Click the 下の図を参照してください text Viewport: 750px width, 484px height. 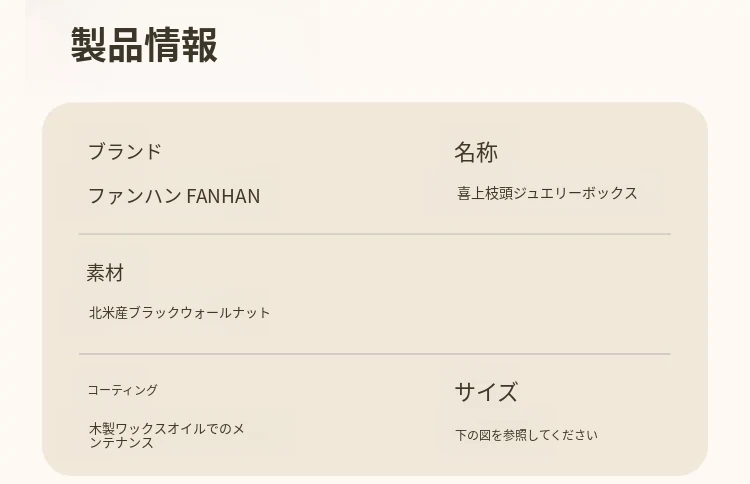click(x=526, y=435)
